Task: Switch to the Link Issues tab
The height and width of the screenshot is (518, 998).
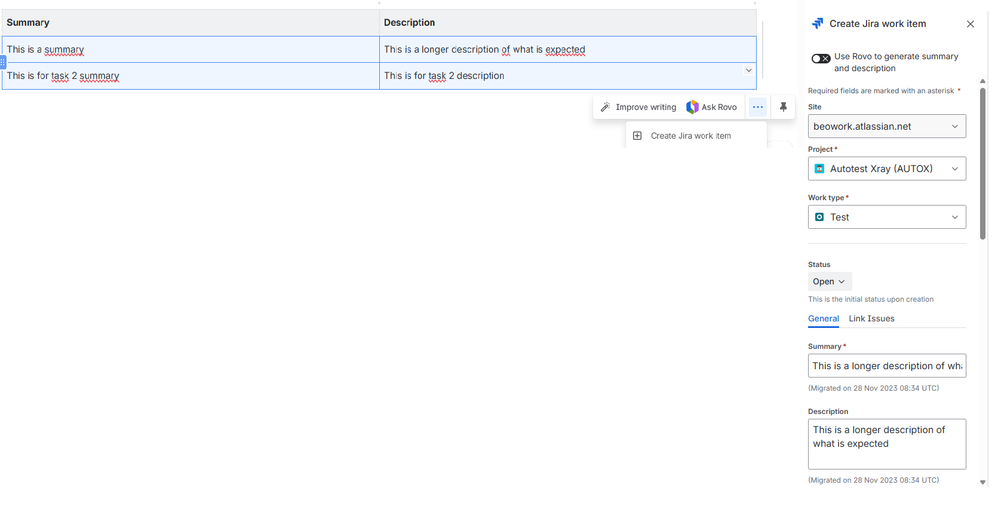Action: pos(871,319)
